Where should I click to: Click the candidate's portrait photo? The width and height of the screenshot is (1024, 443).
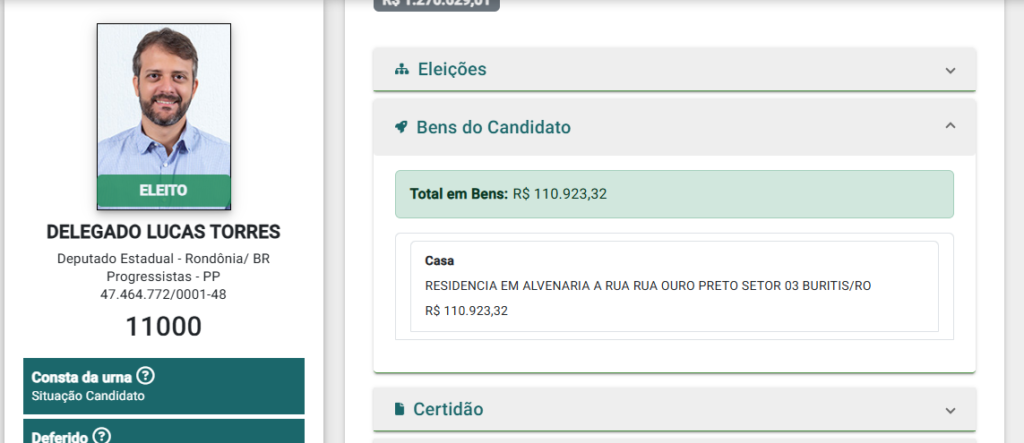point(164,100)
